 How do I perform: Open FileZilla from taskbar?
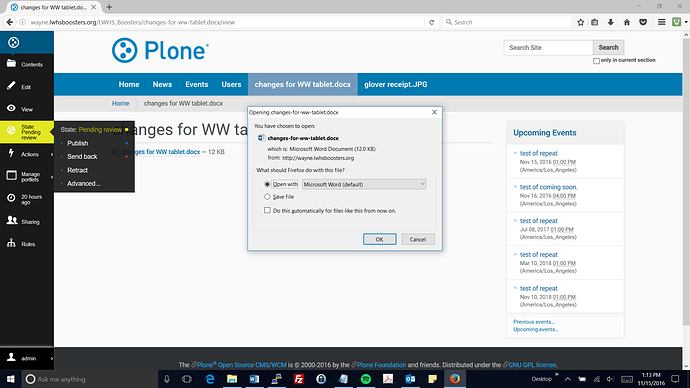[299, 379]
